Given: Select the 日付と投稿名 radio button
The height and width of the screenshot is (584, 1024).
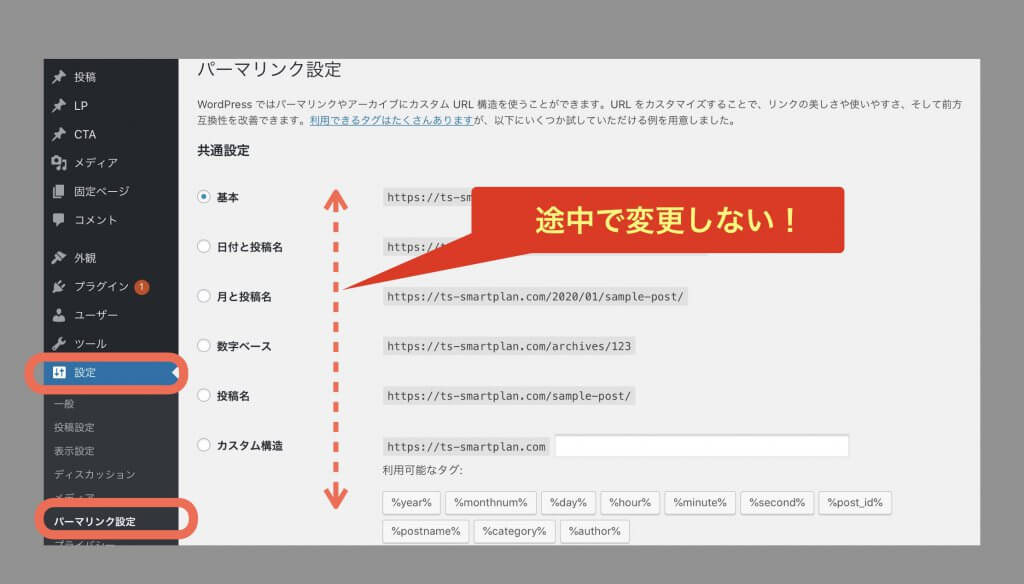Looking at the screenshot, I should (204, 246).
